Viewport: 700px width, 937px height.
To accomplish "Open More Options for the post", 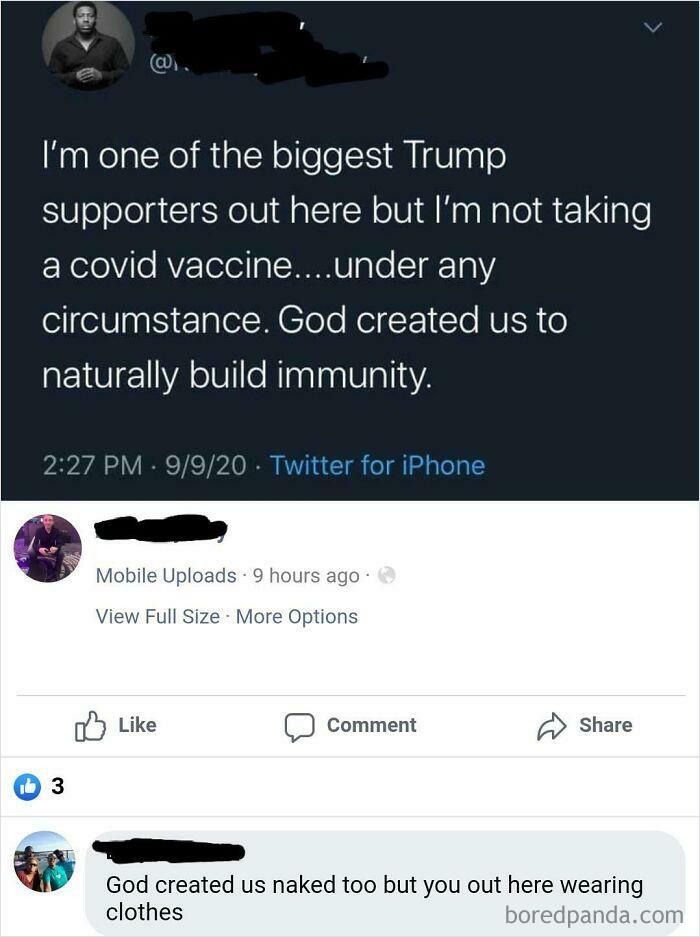I will tap(297, 616).
